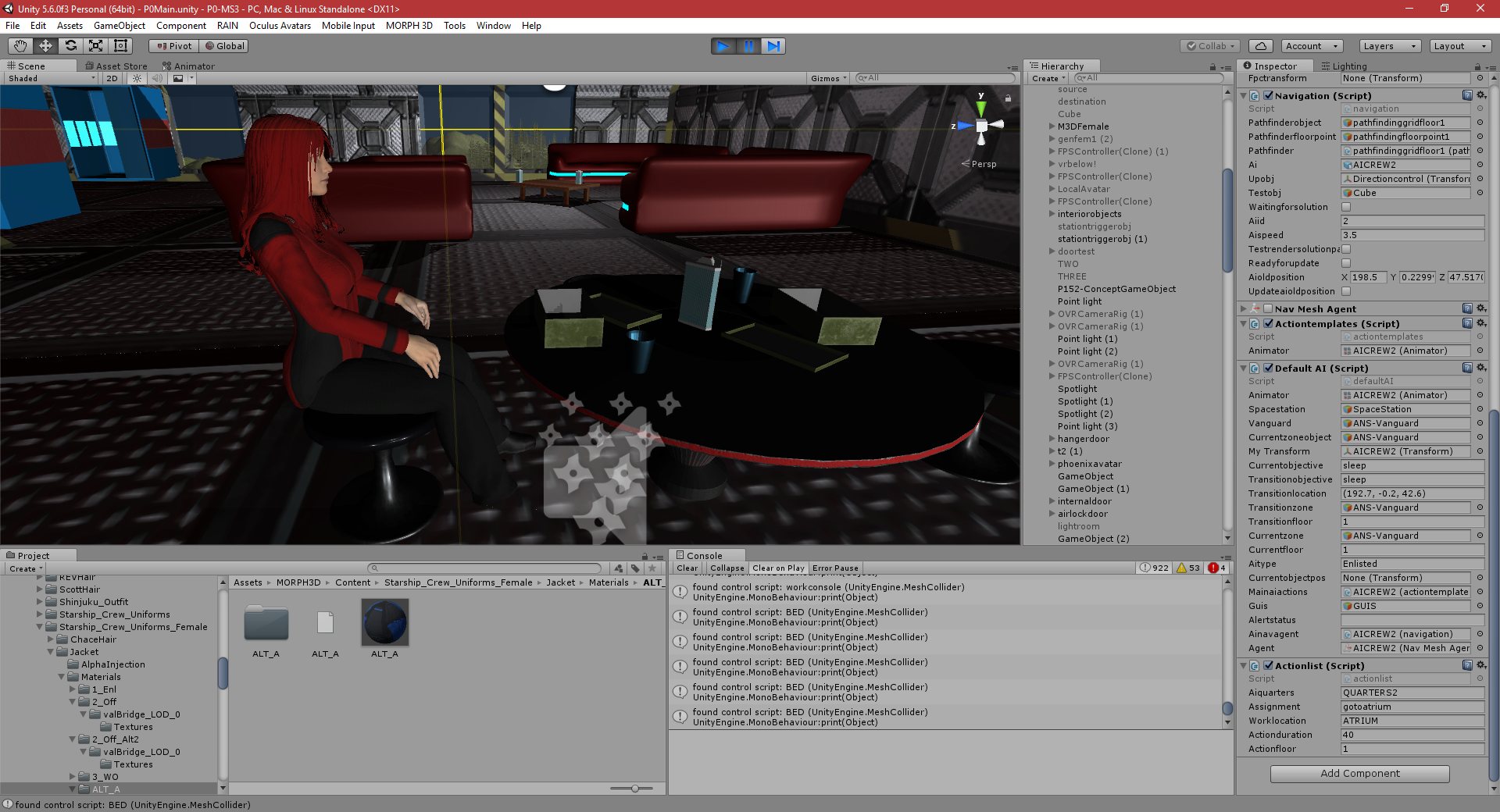Open the Shaded draw mode dropdown
This screenshot has width=1500, height=812.
pyautogui.click(x=52, y=78)
